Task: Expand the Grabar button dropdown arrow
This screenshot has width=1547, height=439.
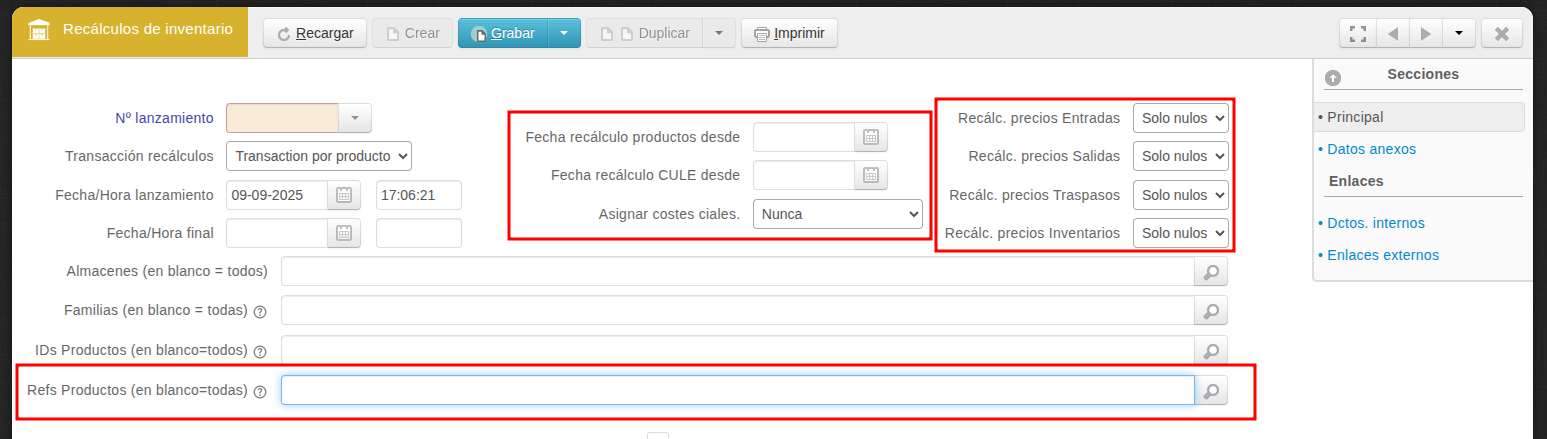Action: pos(564,33)
